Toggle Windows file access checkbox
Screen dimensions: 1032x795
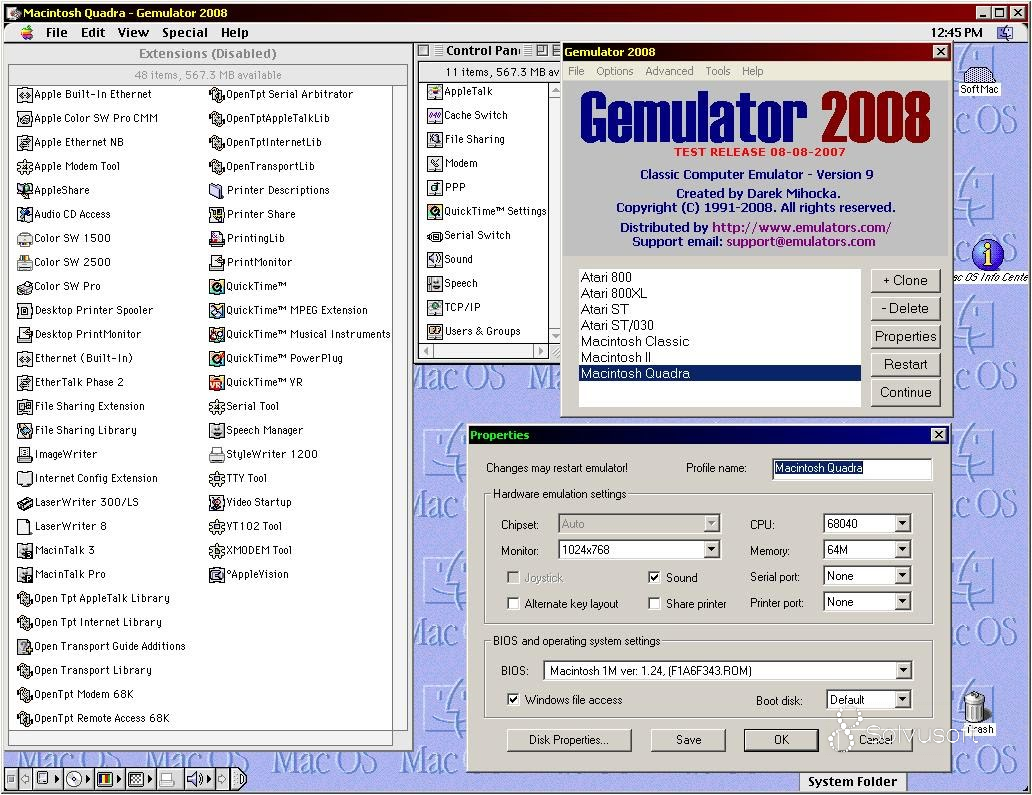[513, 700]
